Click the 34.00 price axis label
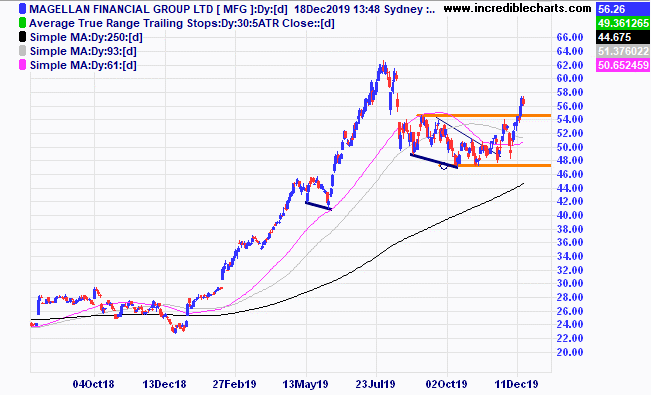This screenshot has height=395, width=651. point(570,256)
